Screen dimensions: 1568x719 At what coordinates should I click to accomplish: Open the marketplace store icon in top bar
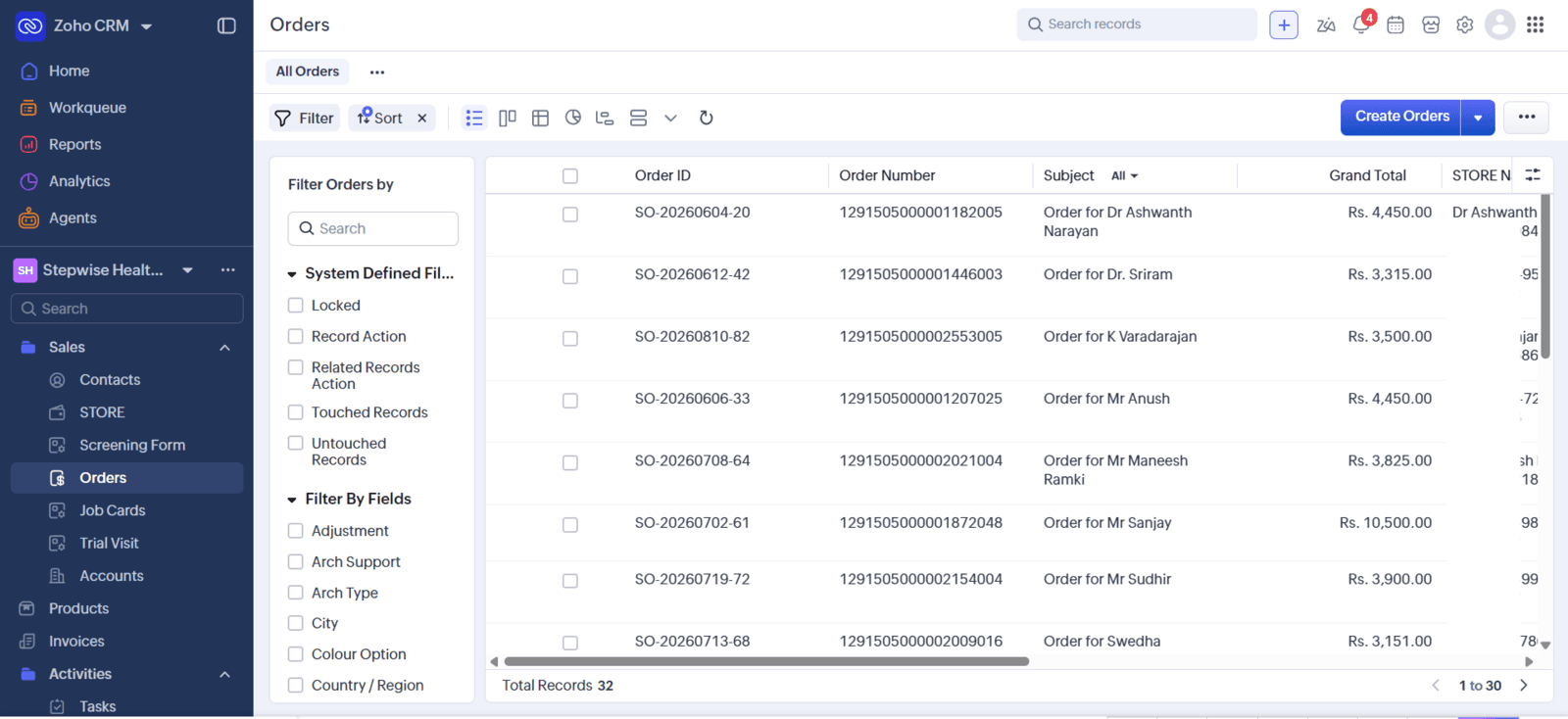click(x=1431, y=25)
